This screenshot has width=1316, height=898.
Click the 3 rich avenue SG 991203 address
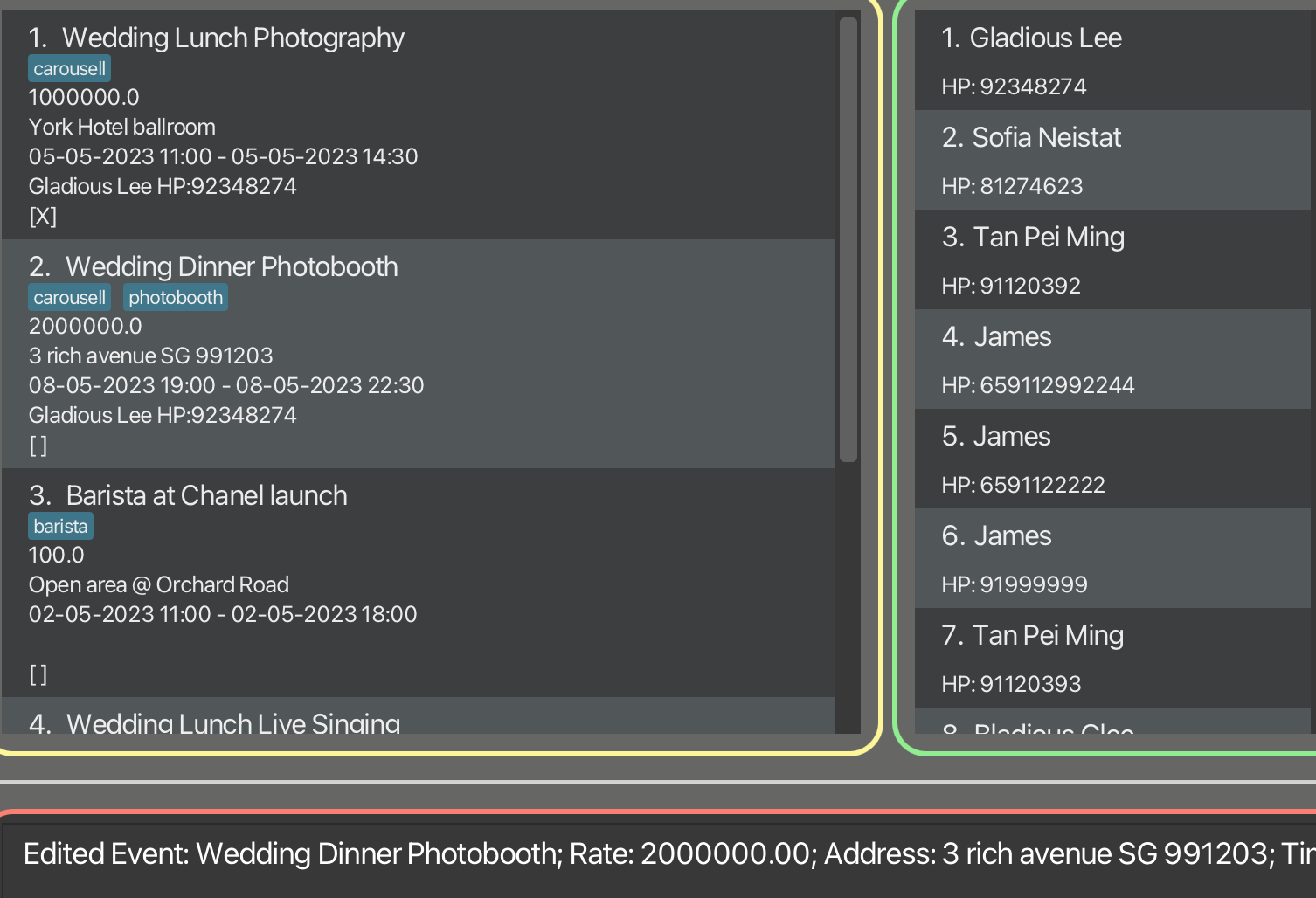[150, 356]
